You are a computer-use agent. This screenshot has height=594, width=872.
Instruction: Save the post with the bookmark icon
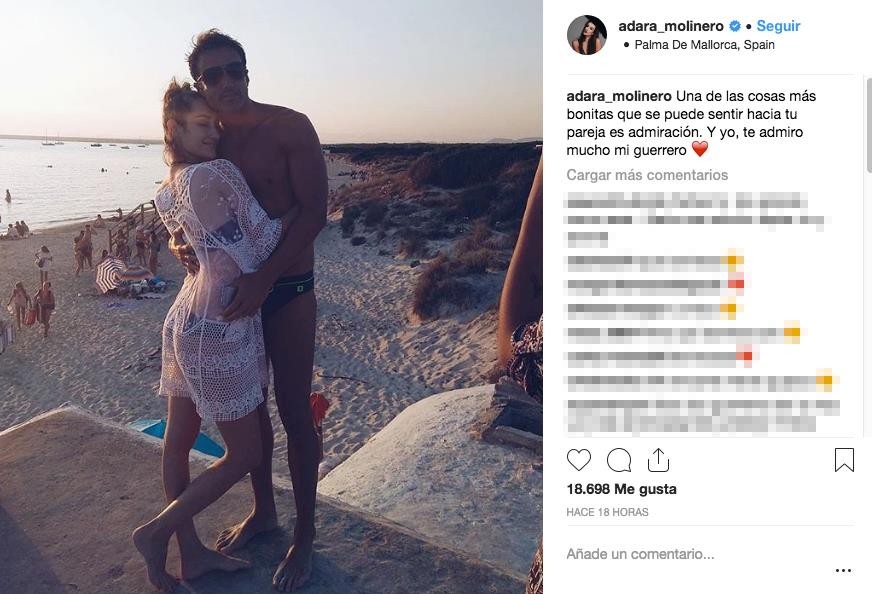[844, 461]
